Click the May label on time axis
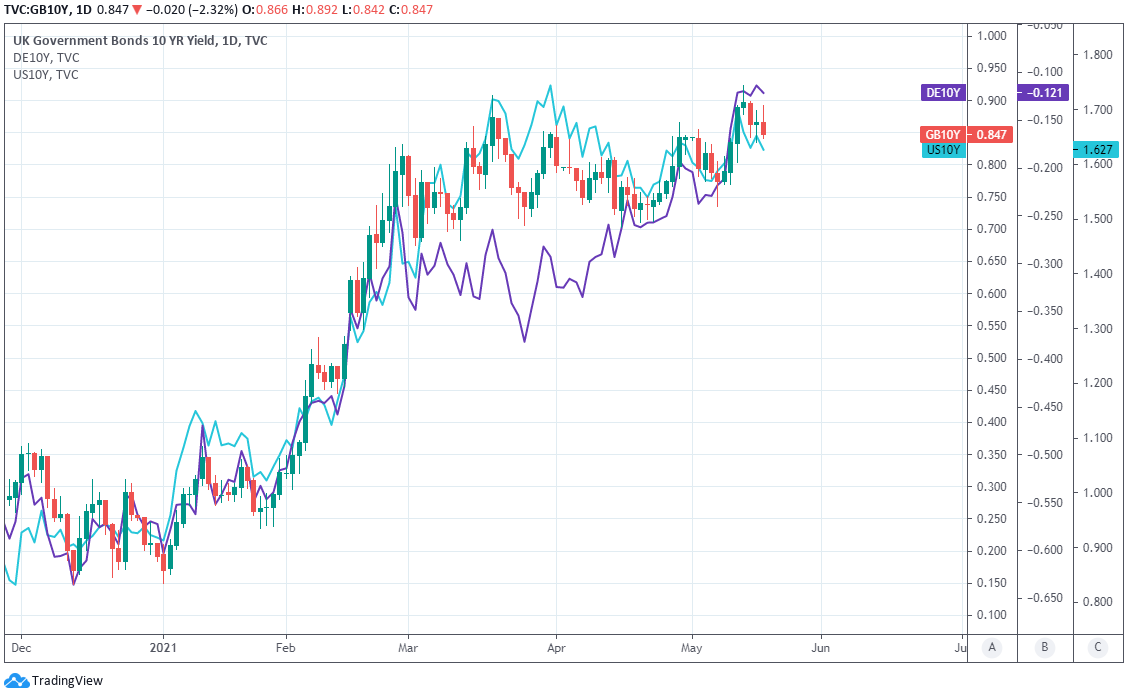Image resolution: width=1128 pixels, height=690 pixels. [692, 647]
